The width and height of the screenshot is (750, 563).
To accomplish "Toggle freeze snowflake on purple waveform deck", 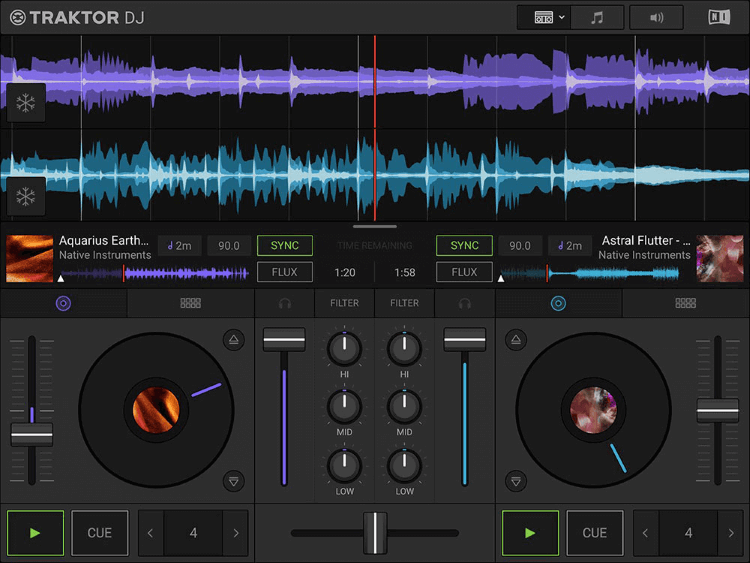I will 26,102.
